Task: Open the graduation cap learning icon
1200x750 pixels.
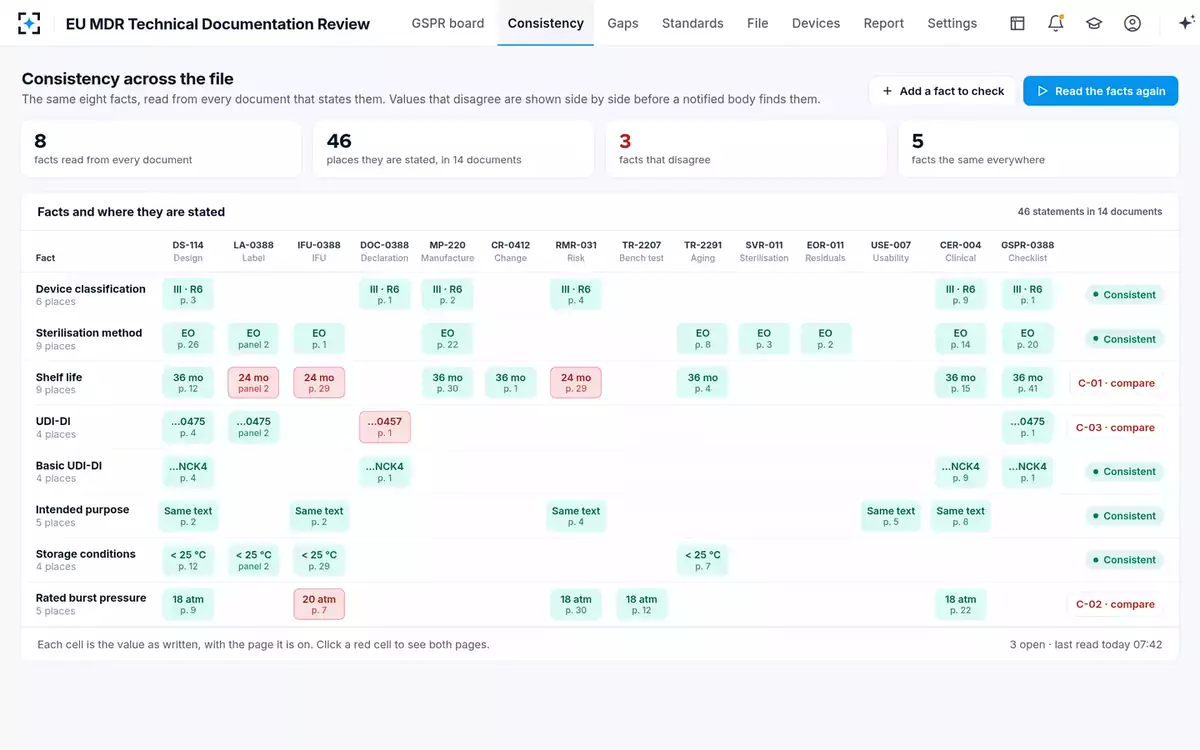Action: point(1094,23)
